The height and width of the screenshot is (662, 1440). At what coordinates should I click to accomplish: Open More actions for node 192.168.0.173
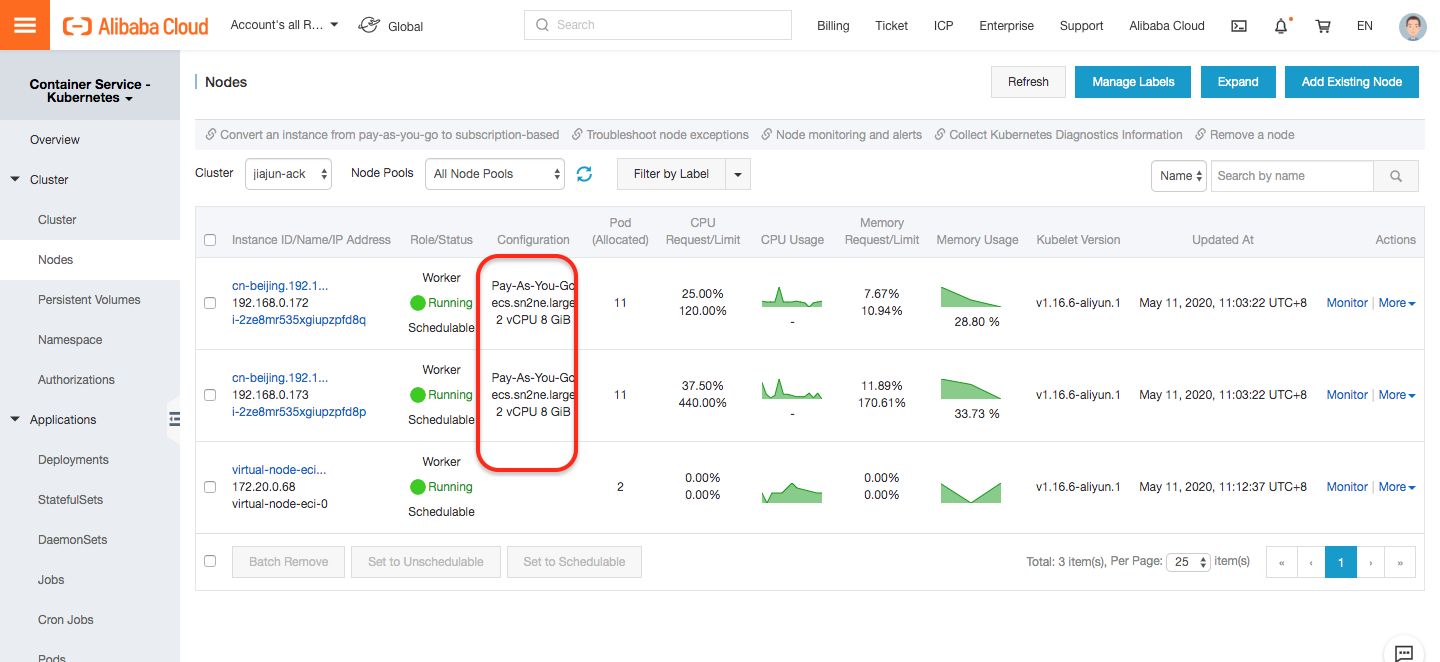click(1397, 395)
